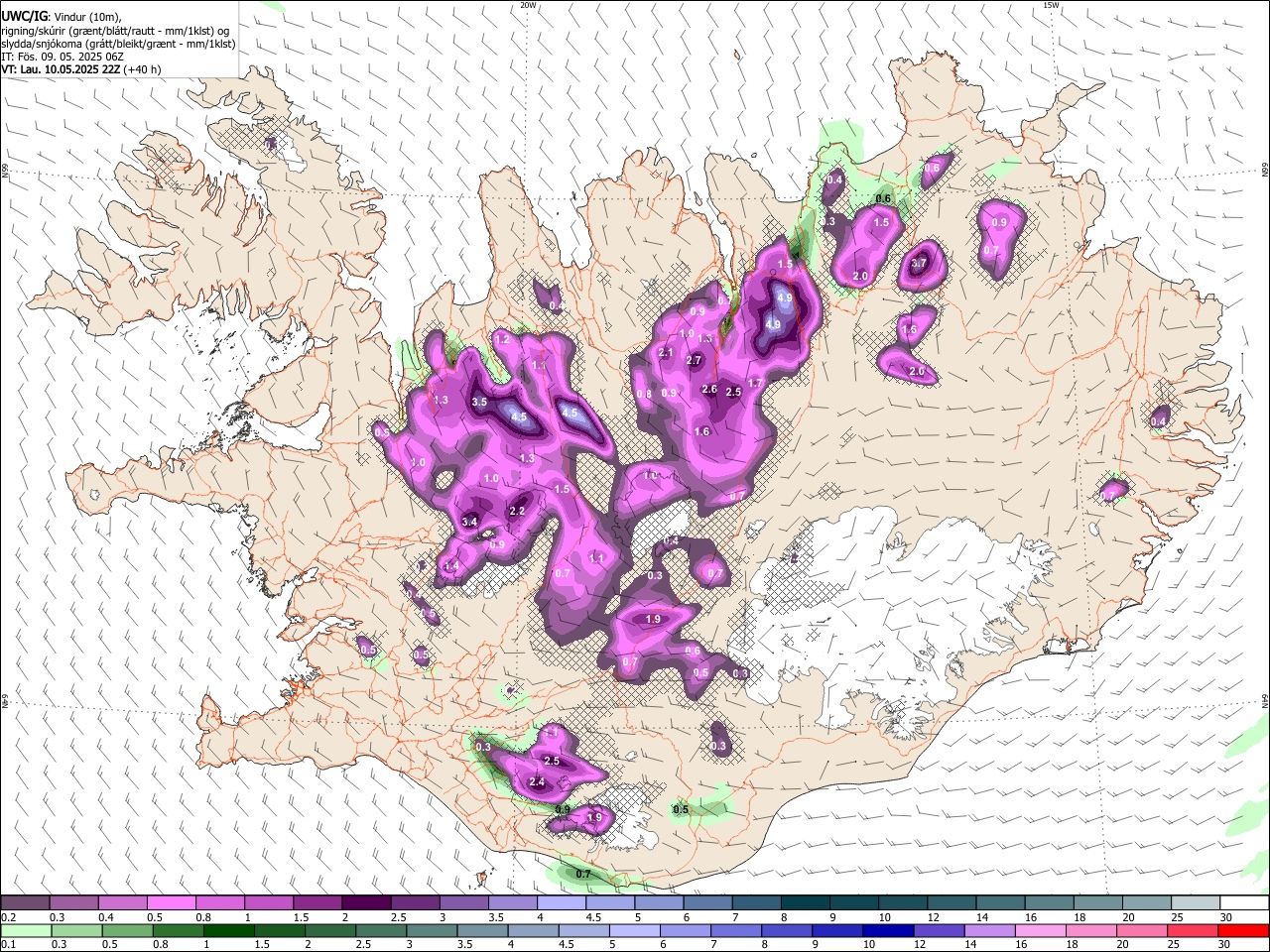Click the 1.7 precipitation value on the map
The width and height of the screenshot is (1270, 952).
(755, 384)
